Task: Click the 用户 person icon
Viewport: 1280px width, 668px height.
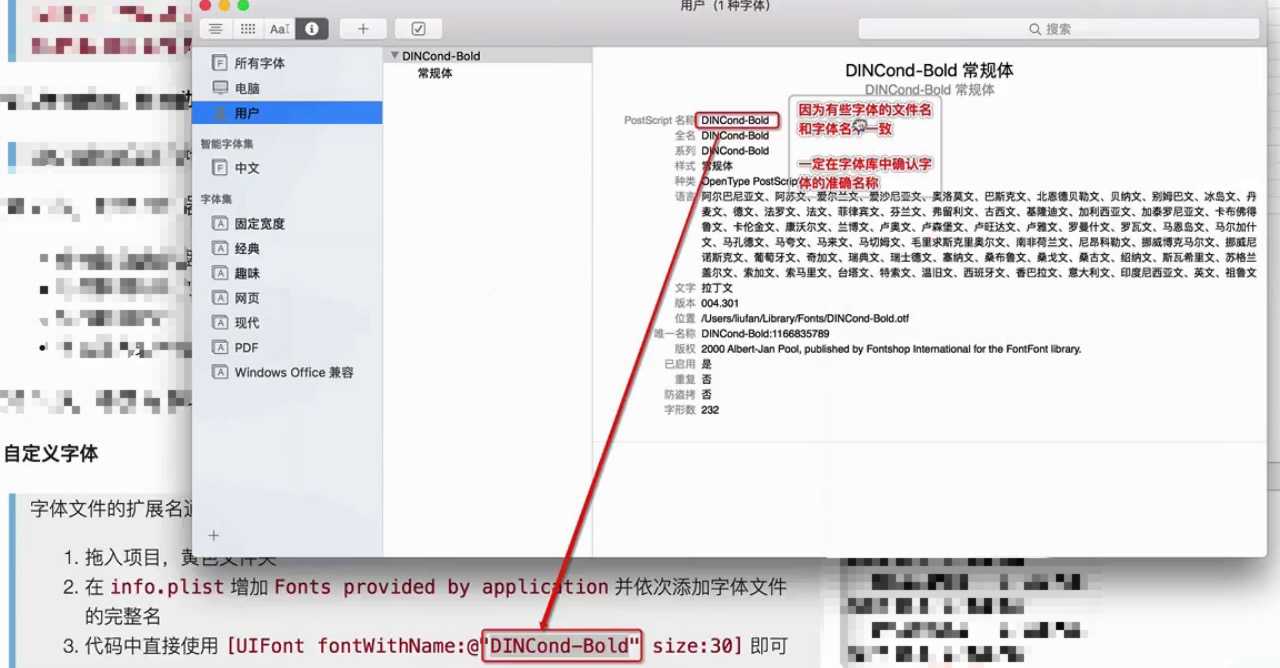Action: 220,113
